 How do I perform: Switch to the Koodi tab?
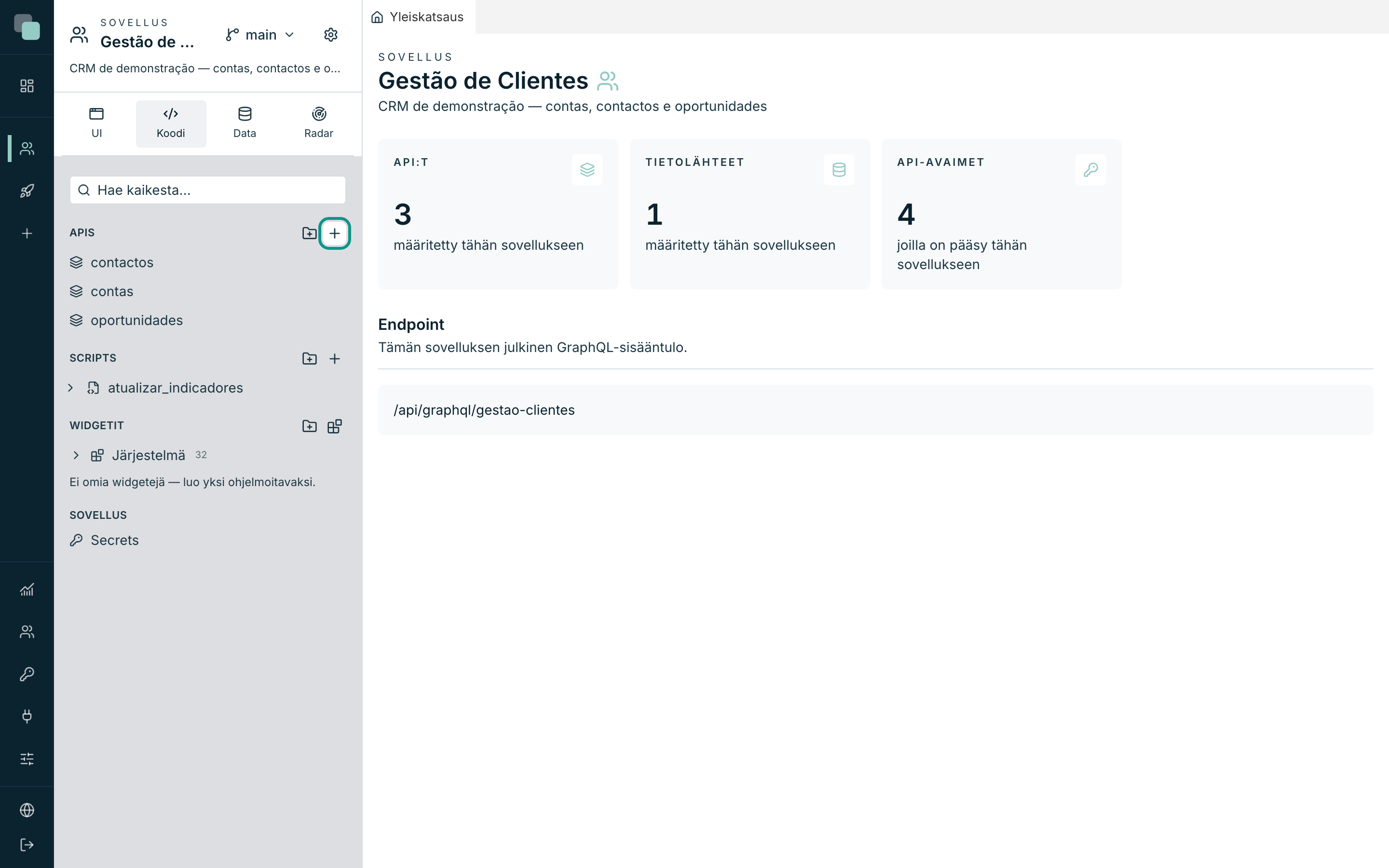tap(171, 123)
